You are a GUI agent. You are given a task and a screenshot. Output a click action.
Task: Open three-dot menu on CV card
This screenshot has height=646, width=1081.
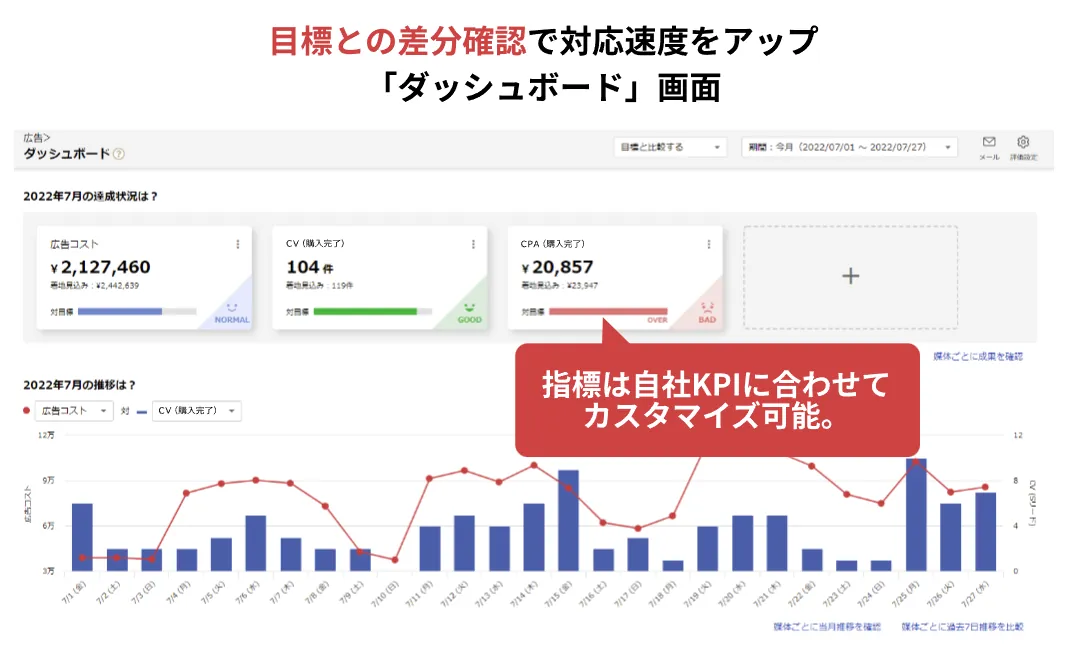(x=473, y=244)
